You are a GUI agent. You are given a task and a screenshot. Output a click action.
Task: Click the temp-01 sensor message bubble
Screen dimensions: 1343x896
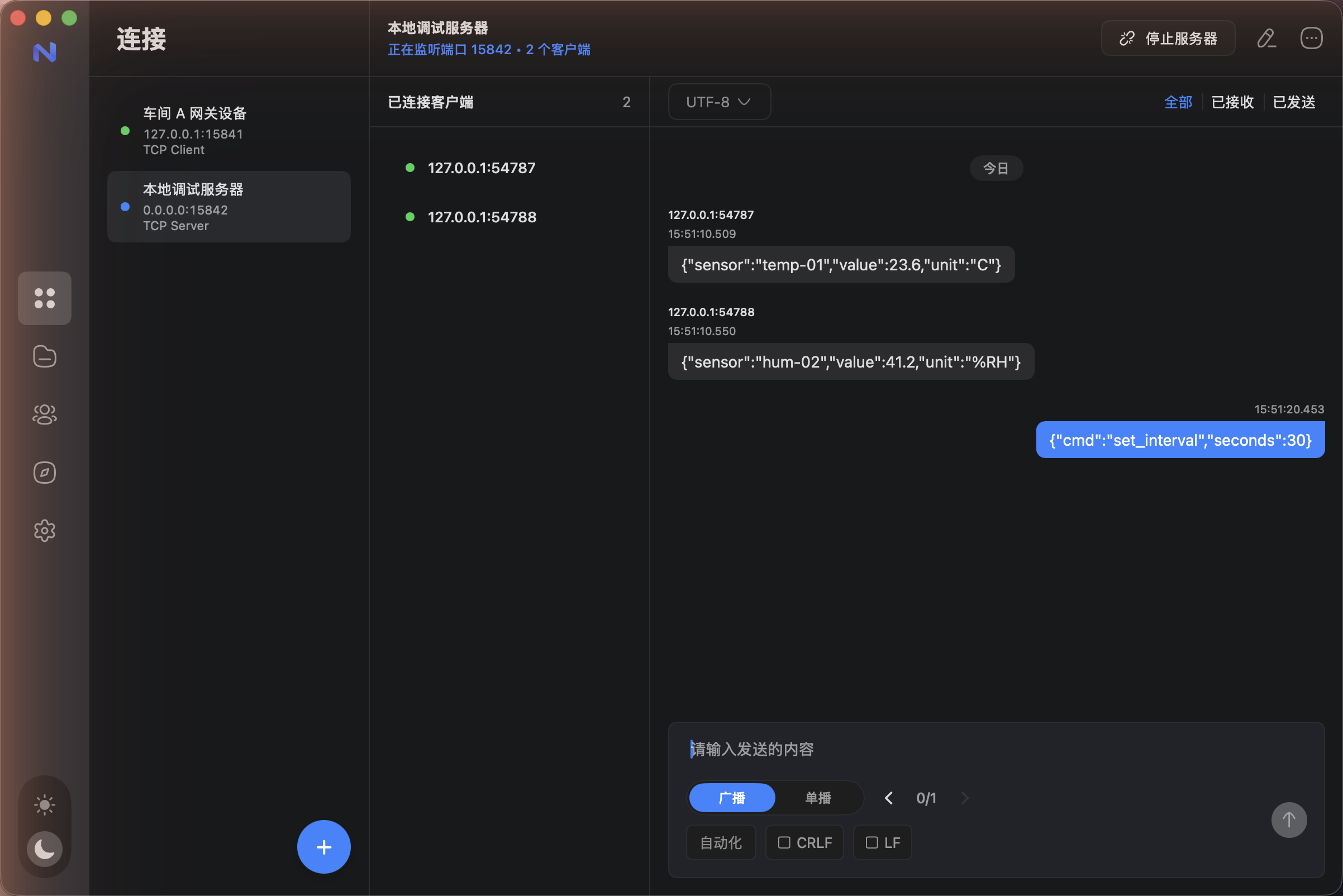pos(841,265)
